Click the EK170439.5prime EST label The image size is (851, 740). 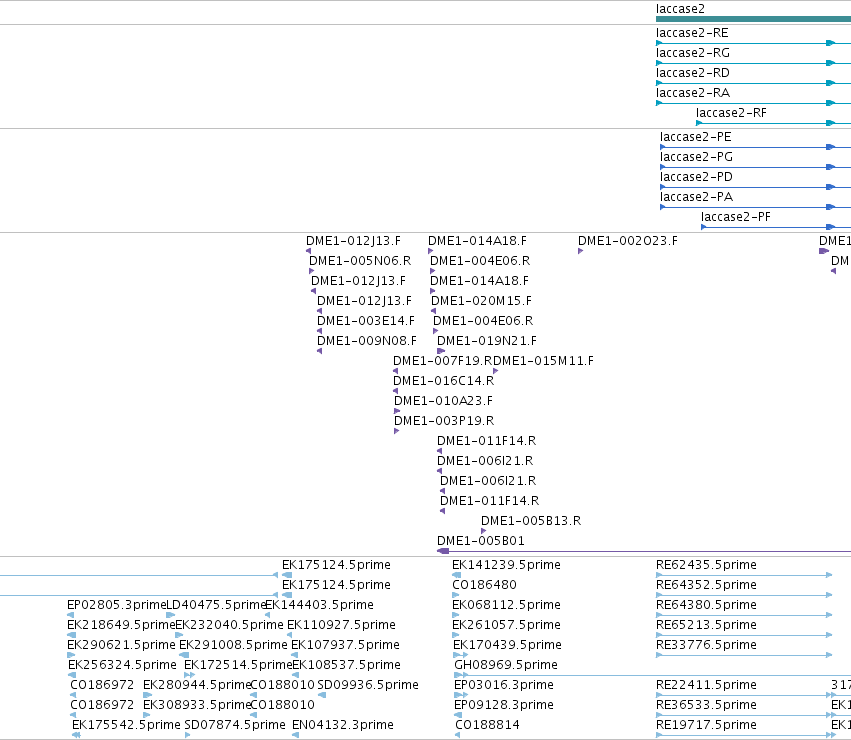507,646
